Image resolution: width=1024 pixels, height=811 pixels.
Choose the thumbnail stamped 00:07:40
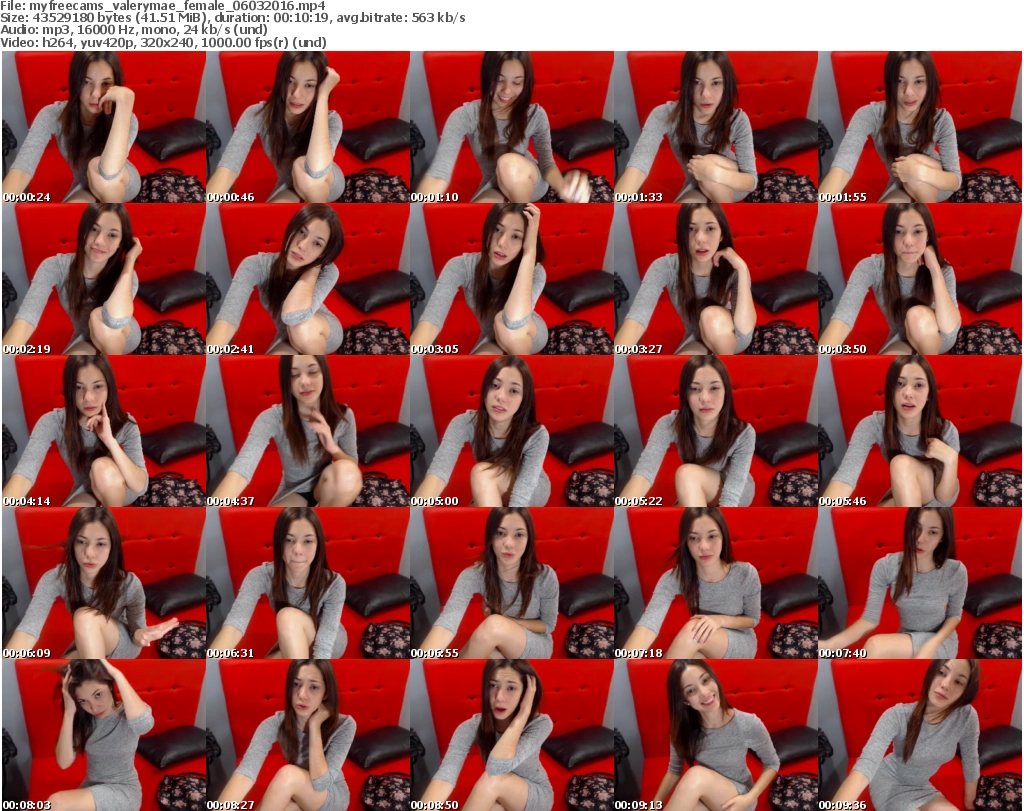click(920, 583)
